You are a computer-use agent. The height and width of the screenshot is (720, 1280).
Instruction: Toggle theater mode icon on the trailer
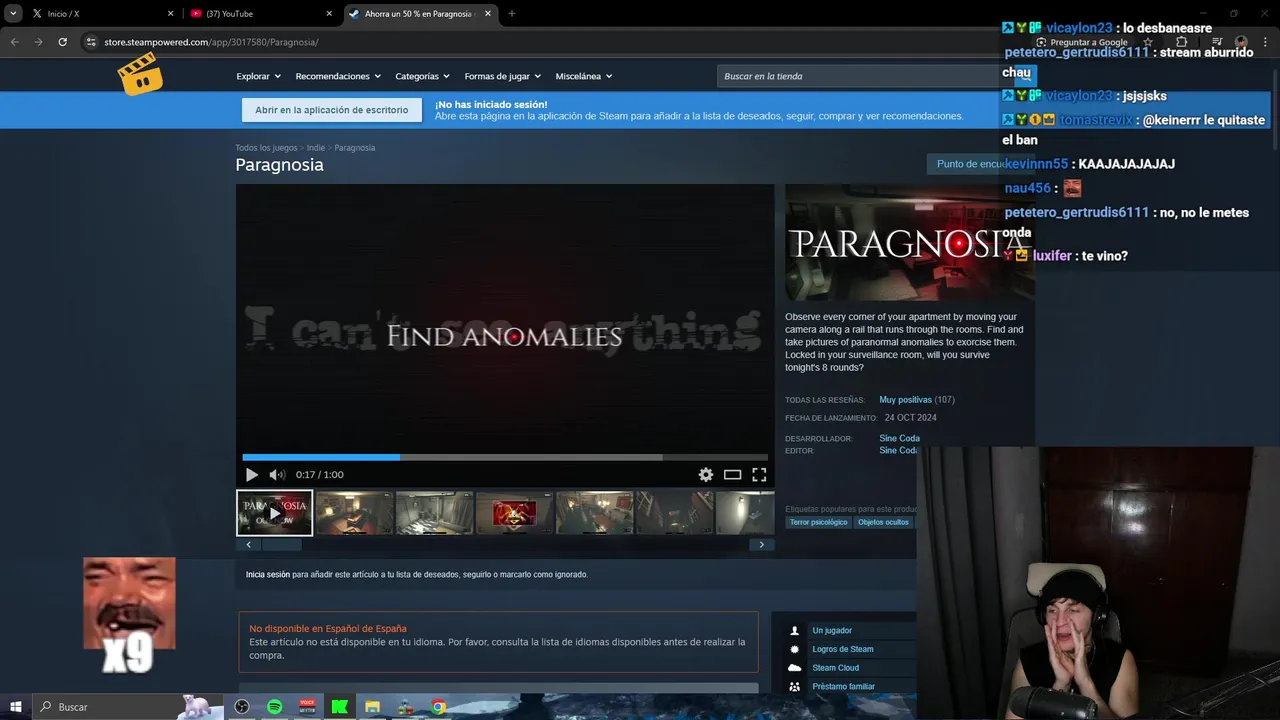pyautogui.click(x=732, y=475)
